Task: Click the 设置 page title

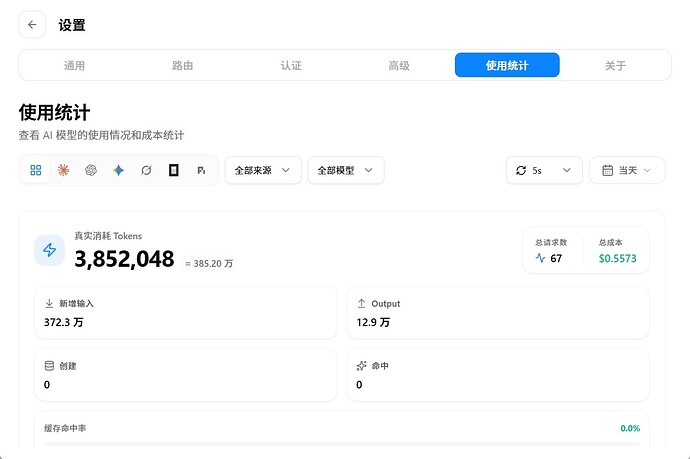Action: [72, 25]
